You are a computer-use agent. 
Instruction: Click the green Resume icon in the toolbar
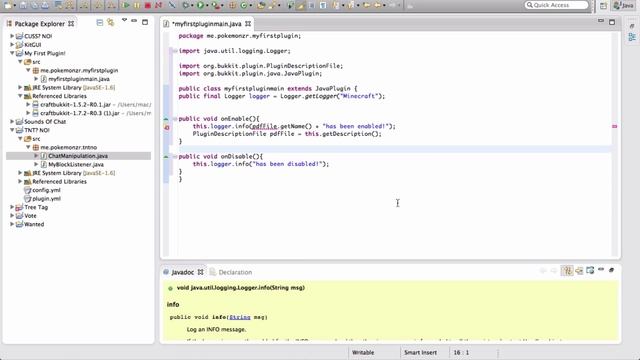point(126,5)
